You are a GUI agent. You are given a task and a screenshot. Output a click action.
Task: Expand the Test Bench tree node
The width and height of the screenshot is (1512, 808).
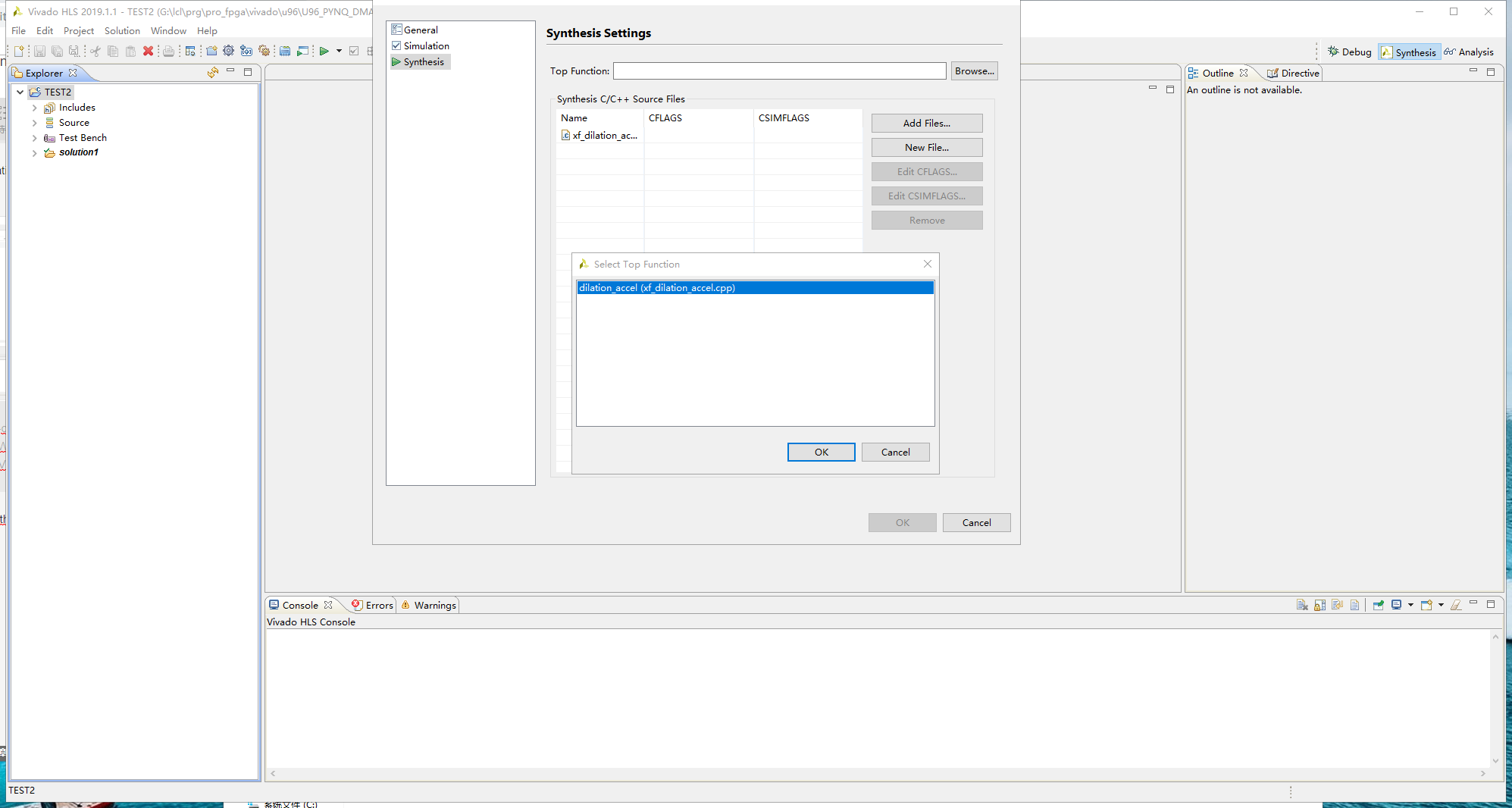[34, 138]
